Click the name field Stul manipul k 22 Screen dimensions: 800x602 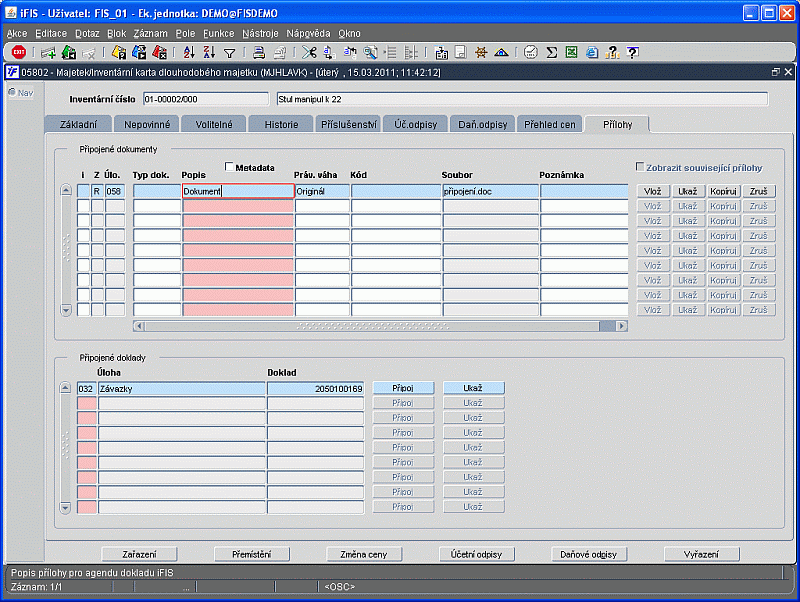coord(522,99)
